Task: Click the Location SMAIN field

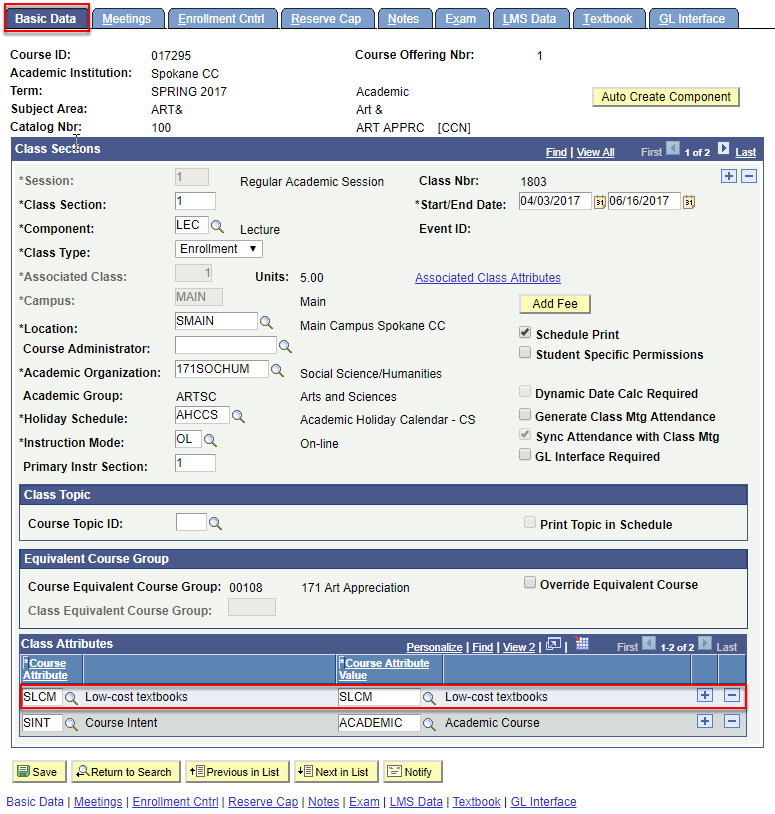Action: pos(216,321)
